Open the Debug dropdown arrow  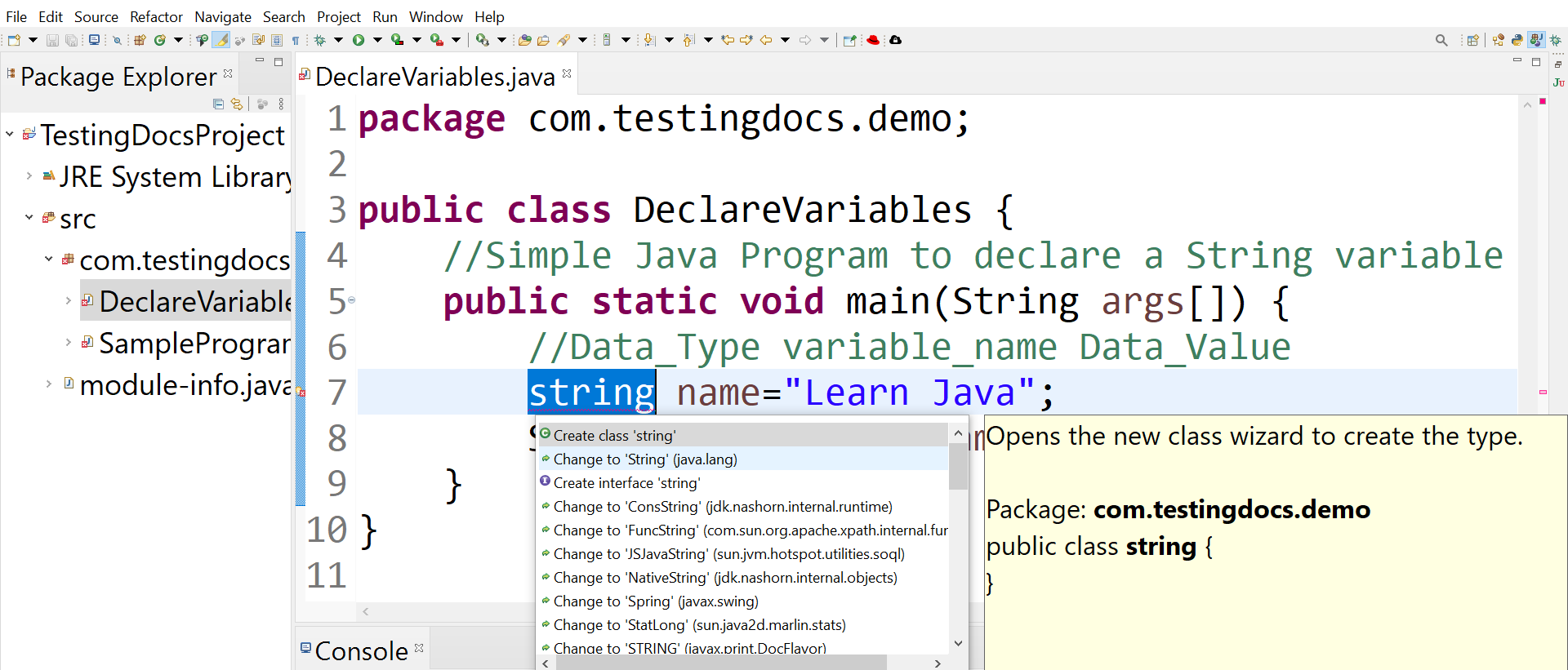[x=338, y=40]
